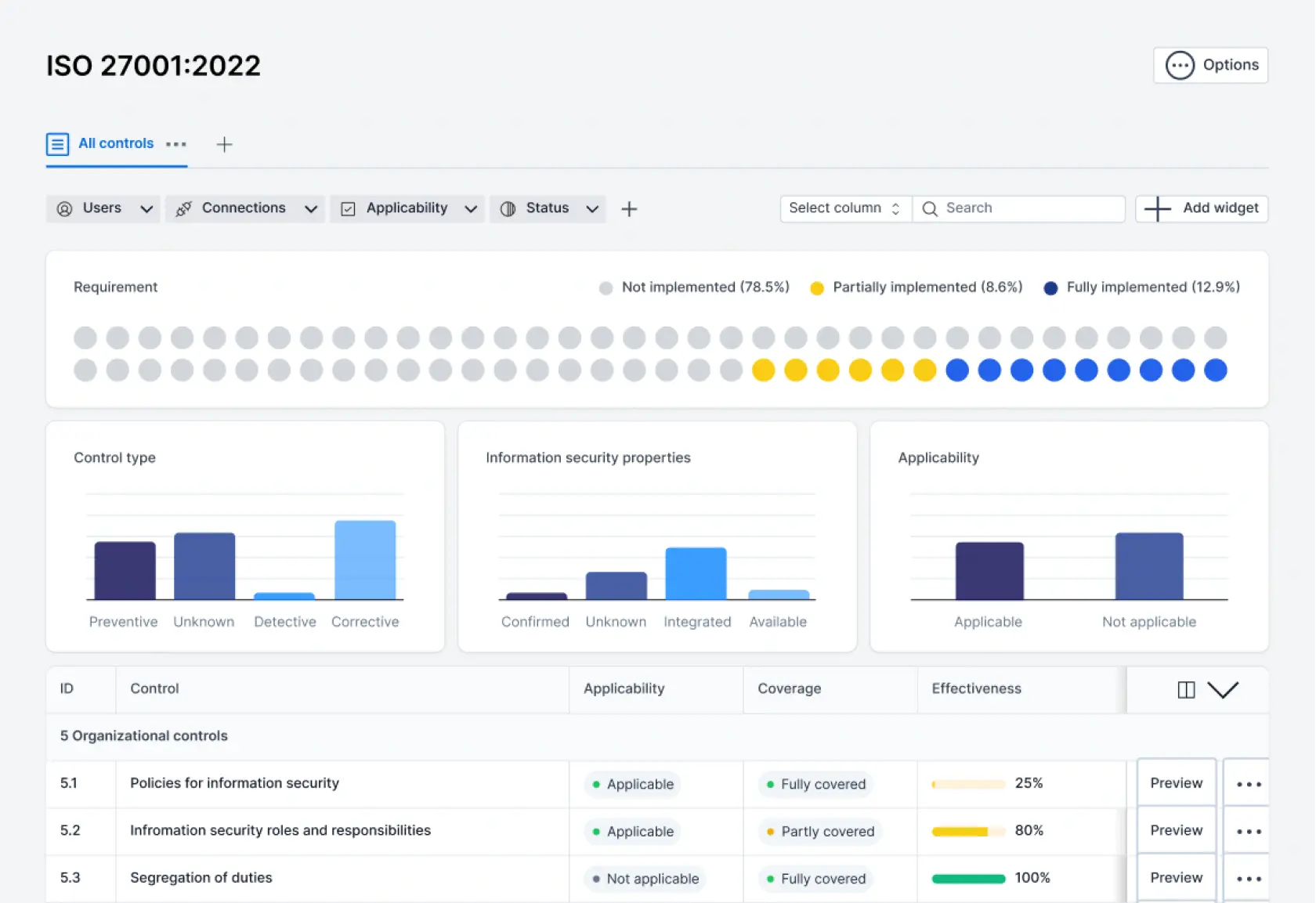Image resolution: width=1316 pixels, height=903 pixels.
Task: Select the Not applicable bar in Applicability chart
Action: (1149, 566)
